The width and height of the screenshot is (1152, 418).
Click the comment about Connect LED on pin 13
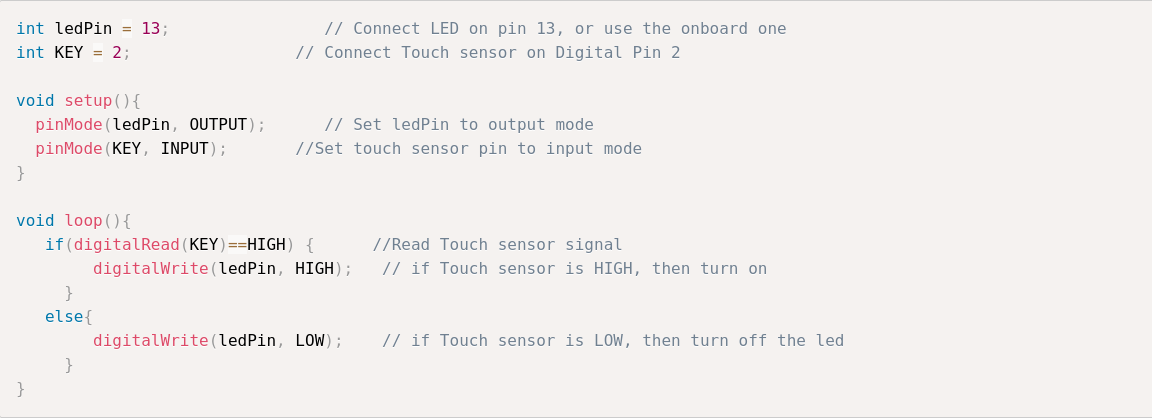point(555,29)
